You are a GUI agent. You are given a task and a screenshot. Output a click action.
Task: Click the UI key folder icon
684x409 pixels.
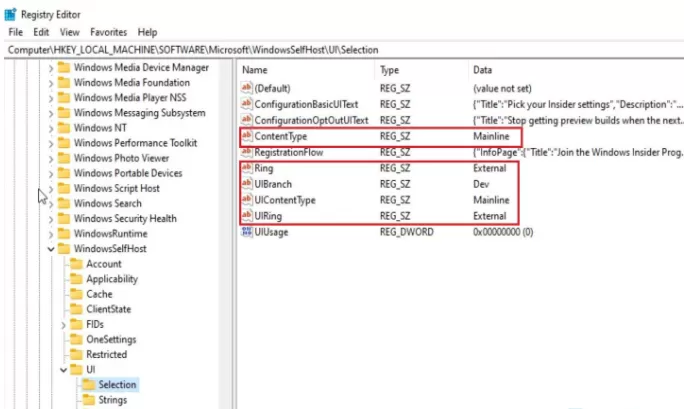(x=76, y=369)
